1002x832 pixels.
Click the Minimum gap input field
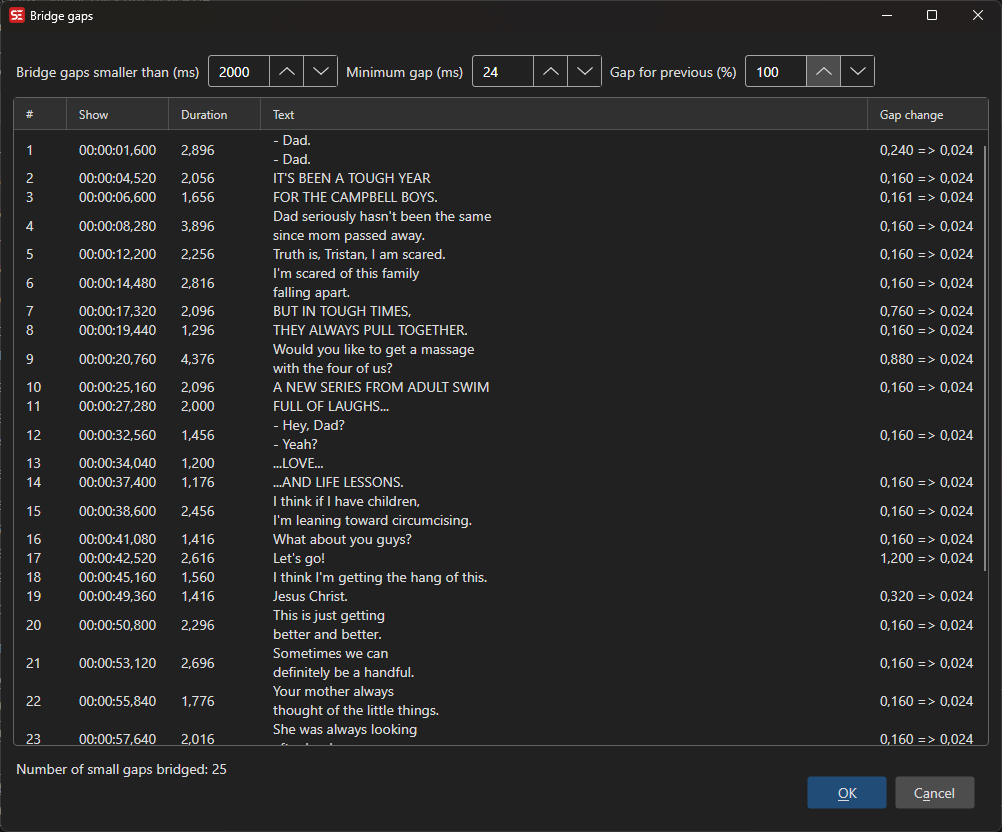[x=503, y=72]
